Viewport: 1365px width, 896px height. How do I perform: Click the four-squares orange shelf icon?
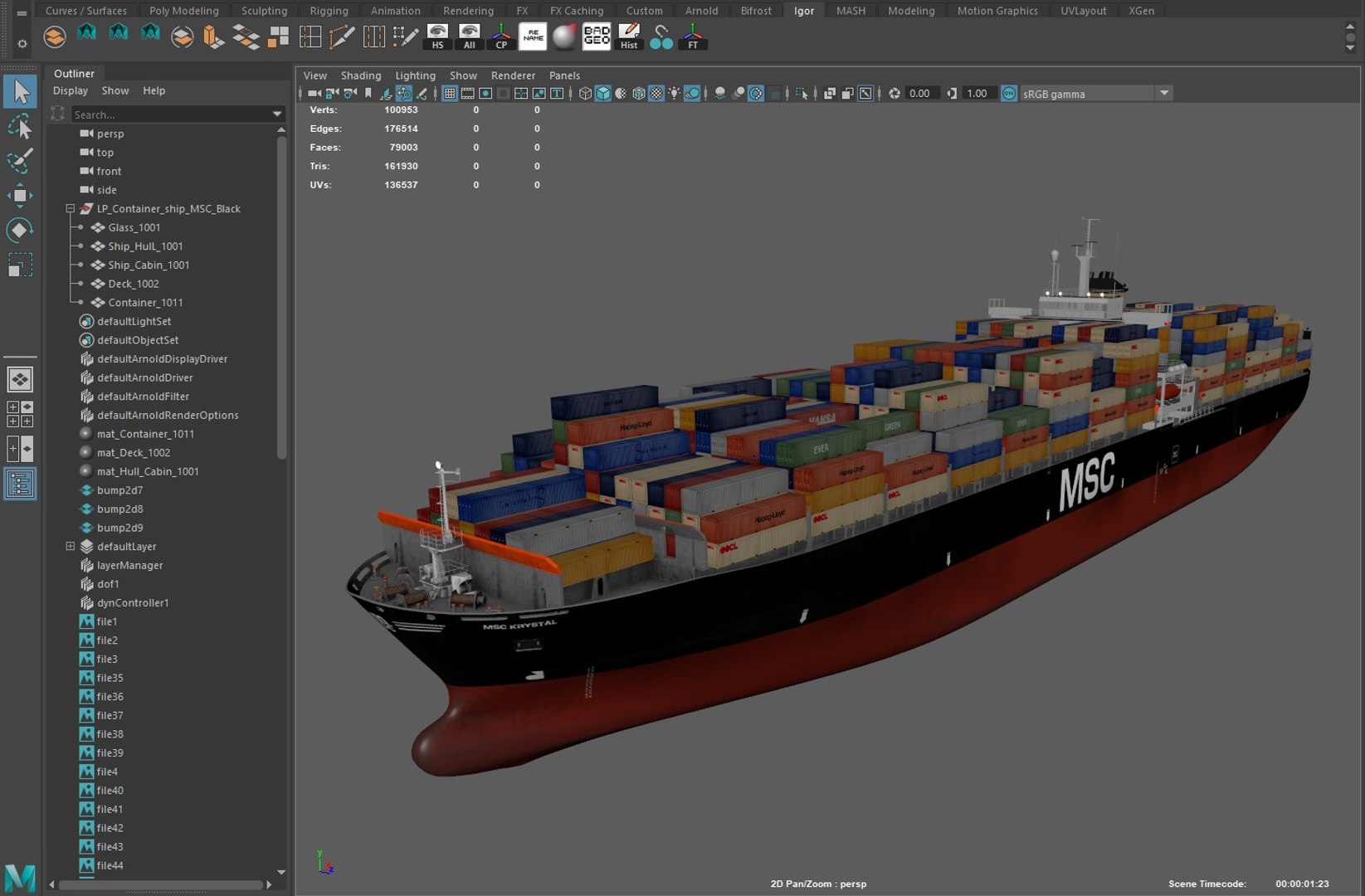(279, 37)
